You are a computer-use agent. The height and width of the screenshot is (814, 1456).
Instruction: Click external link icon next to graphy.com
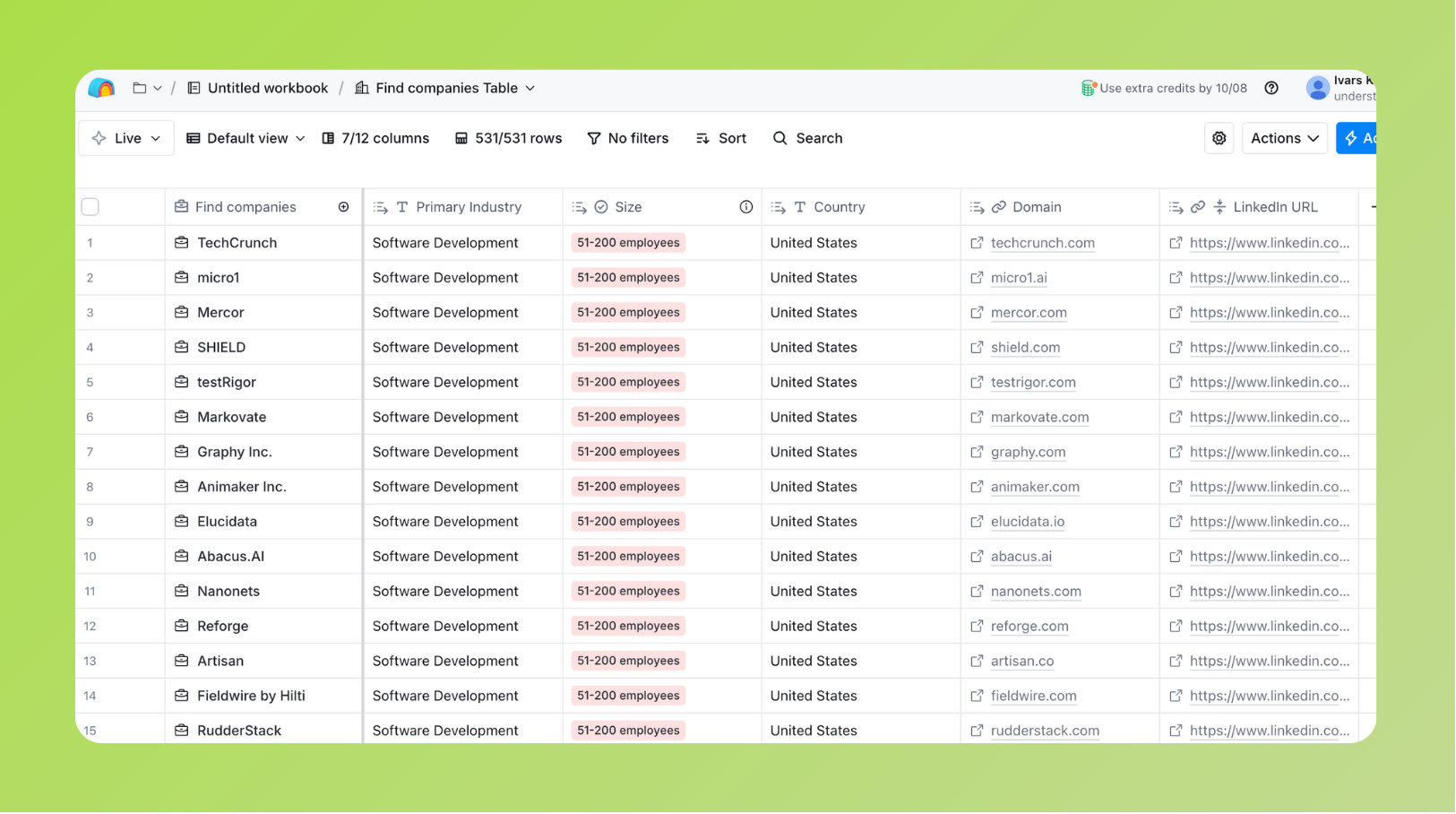click(x=977, y=452)
